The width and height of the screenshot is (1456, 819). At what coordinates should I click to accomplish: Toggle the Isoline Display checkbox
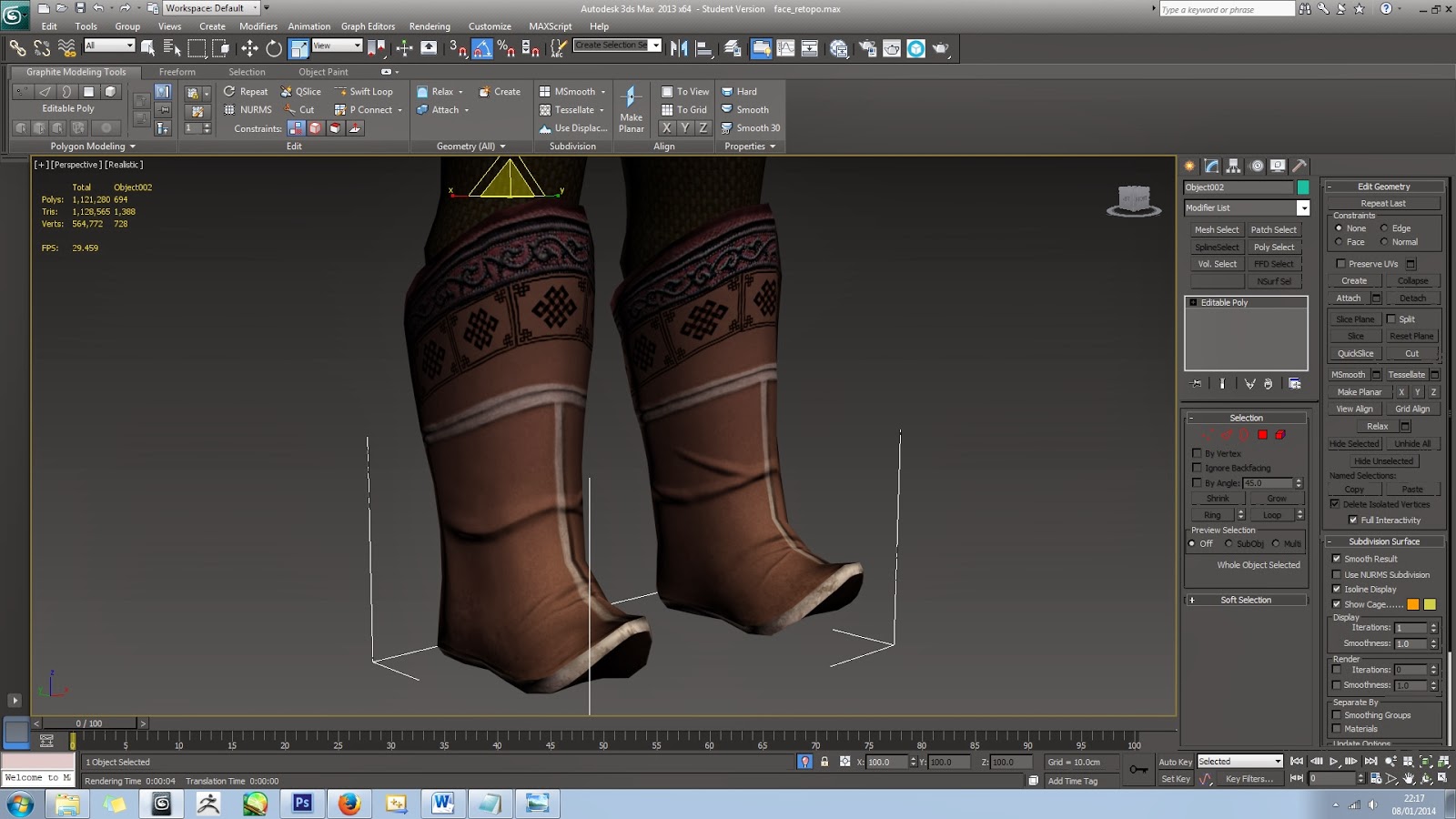[x=1337, y=590]
